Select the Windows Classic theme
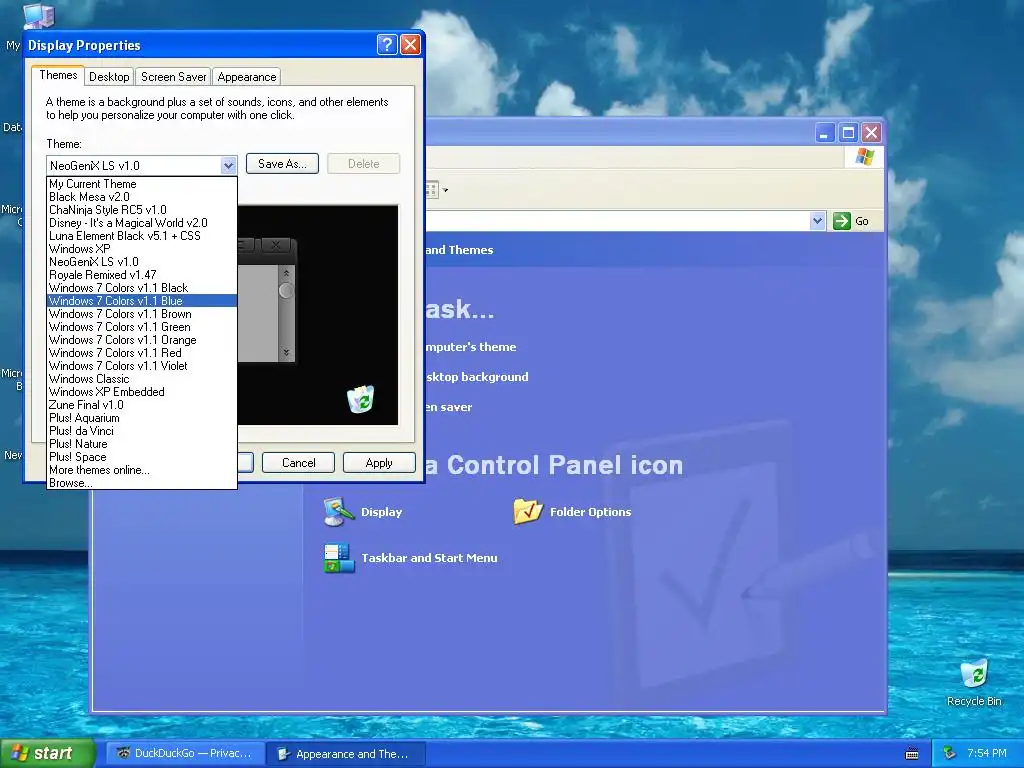This screenshot has height=768, width=1024. pyautogui.click(x=142, y=379)
